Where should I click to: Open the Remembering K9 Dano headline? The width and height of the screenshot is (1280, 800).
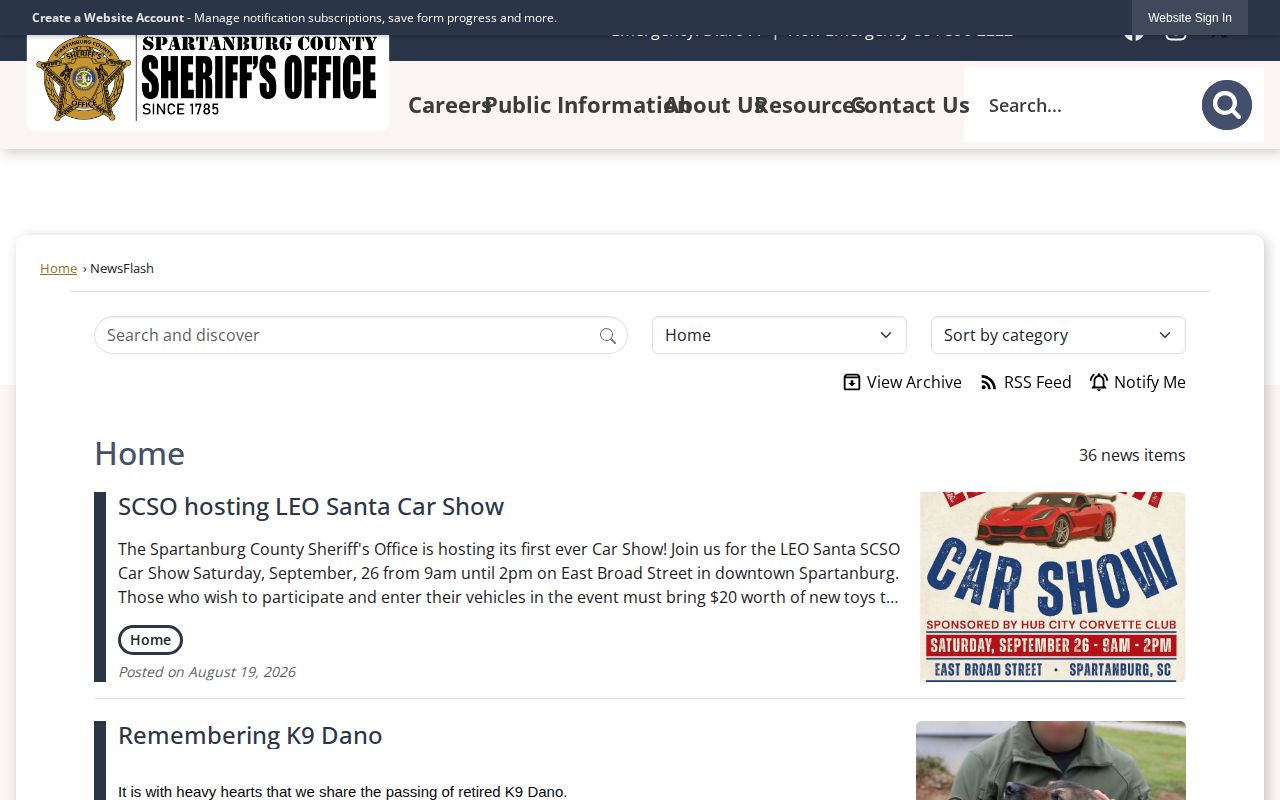click(250, 735)
